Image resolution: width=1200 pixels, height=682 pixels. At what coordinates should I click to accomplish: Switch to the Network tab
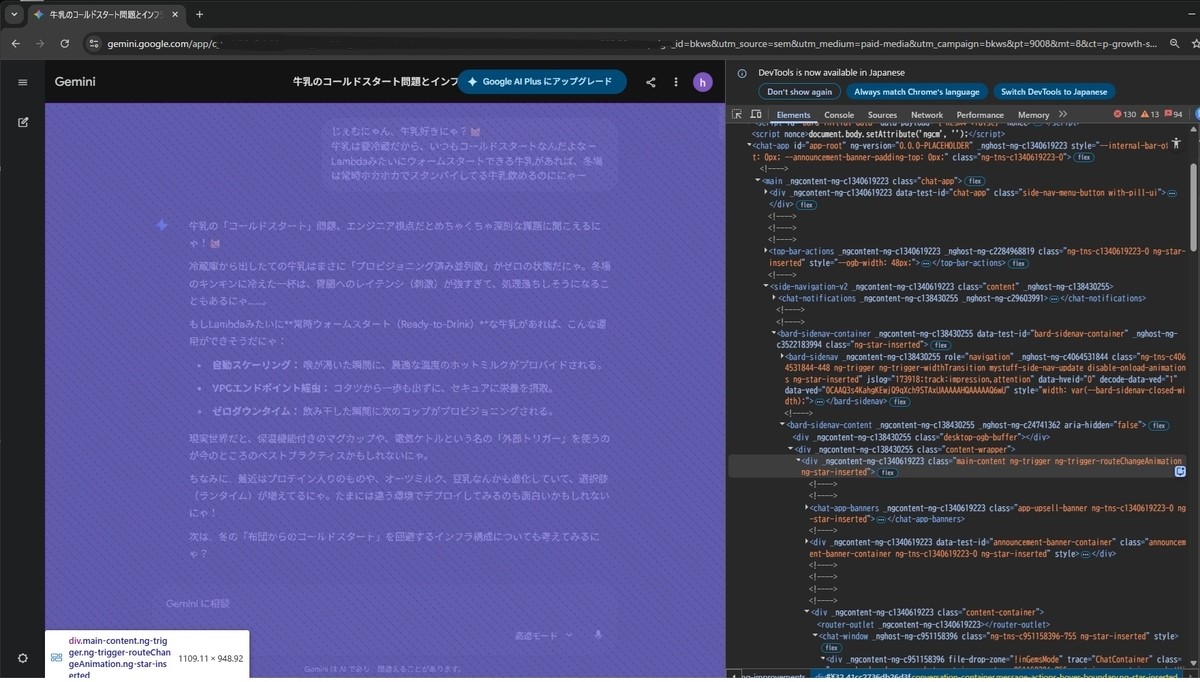[x=927, y=115]
